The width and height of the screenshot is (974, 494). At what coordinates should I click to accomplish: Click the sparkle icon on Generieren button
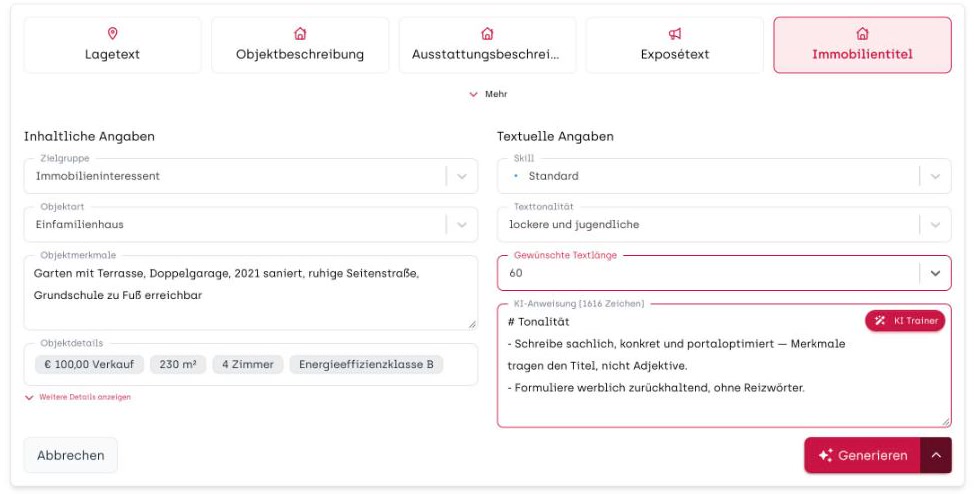825,455
